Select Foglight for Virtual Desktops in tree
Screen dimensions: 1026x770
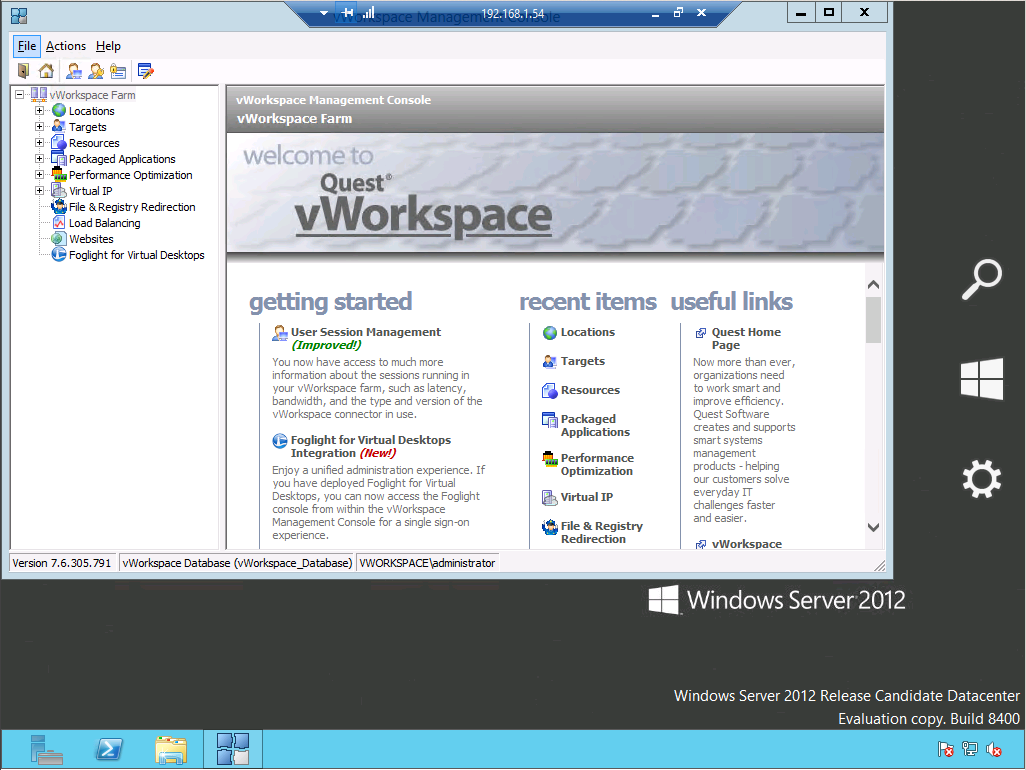click(x=137, y=254)
